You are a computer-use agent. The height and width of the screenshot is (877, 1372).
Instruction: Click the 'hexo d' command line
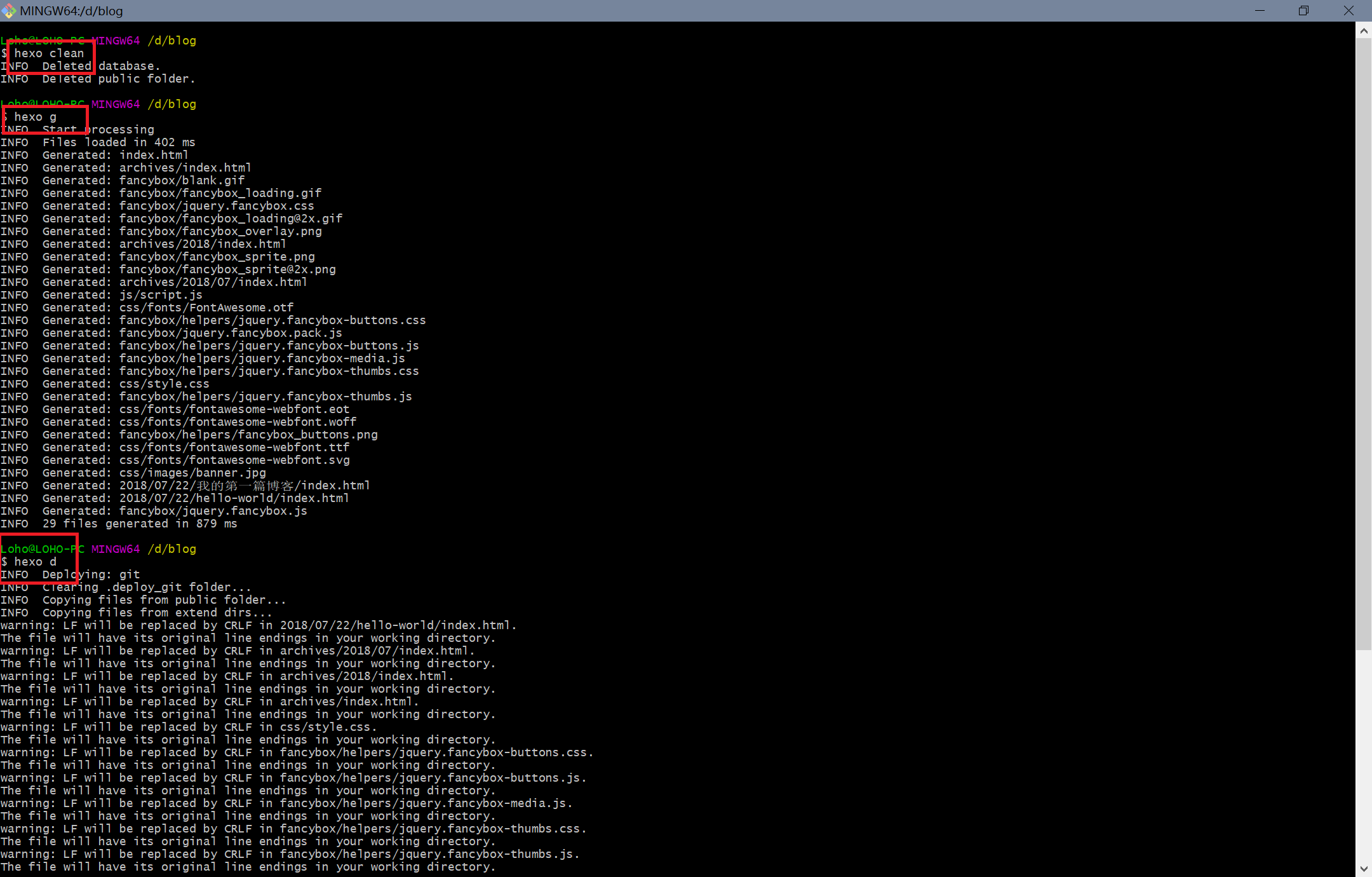click(x=36, y=562)
